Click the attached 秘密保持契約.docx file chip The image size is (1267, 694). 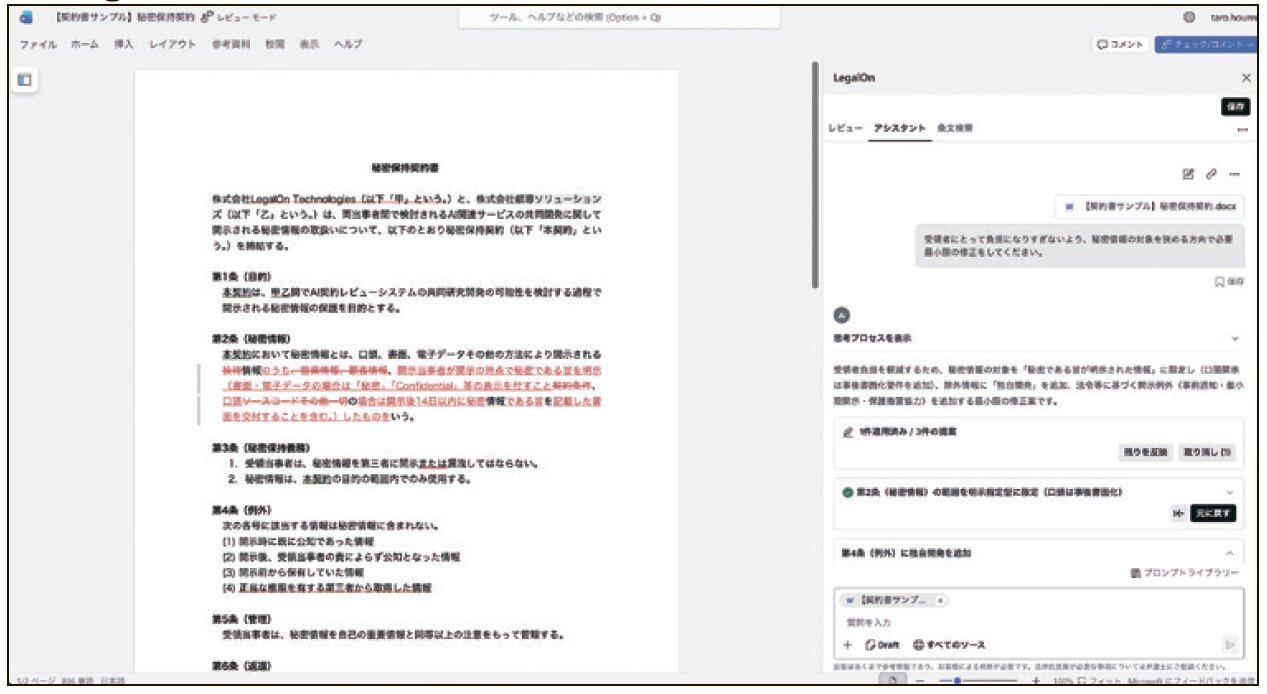click(1150, 208)
